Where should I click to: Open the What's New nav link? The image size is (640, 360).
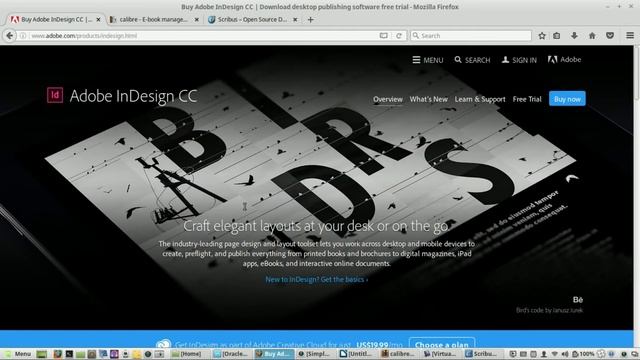[429, 99]
